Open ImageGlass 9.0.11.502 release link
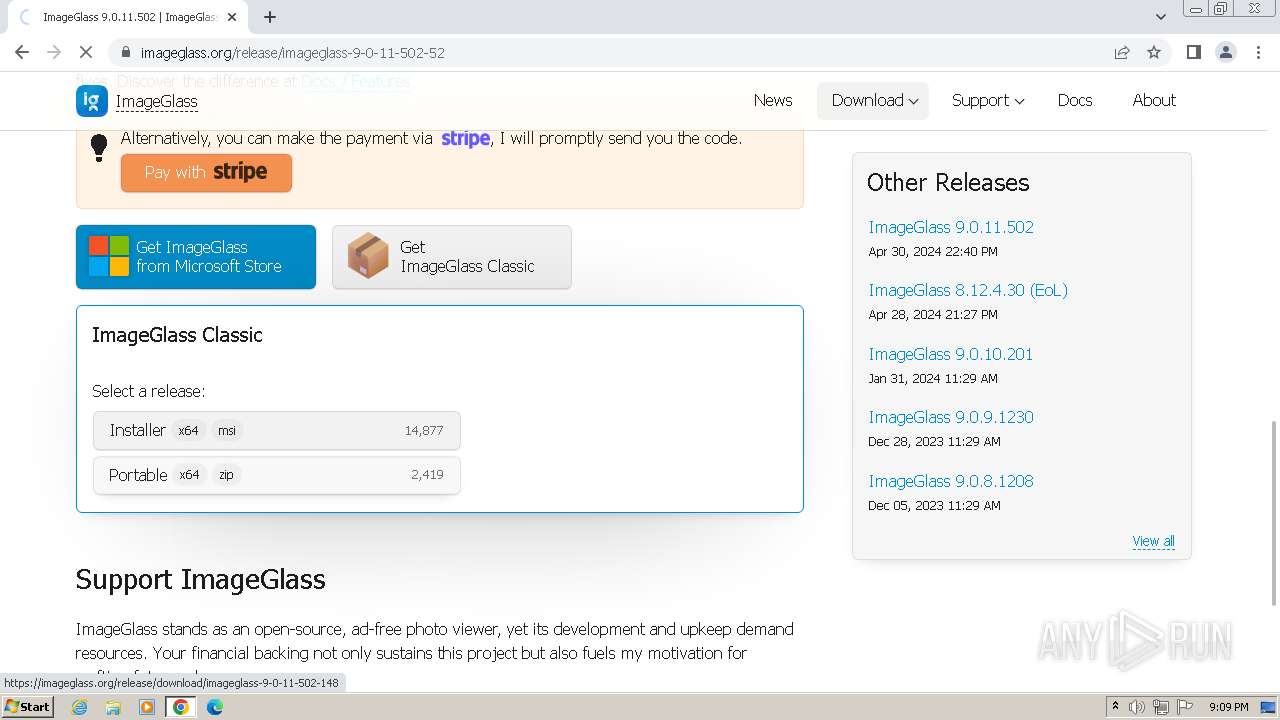Viewport: 1280px width, 720px height. (x=951, y=227)
